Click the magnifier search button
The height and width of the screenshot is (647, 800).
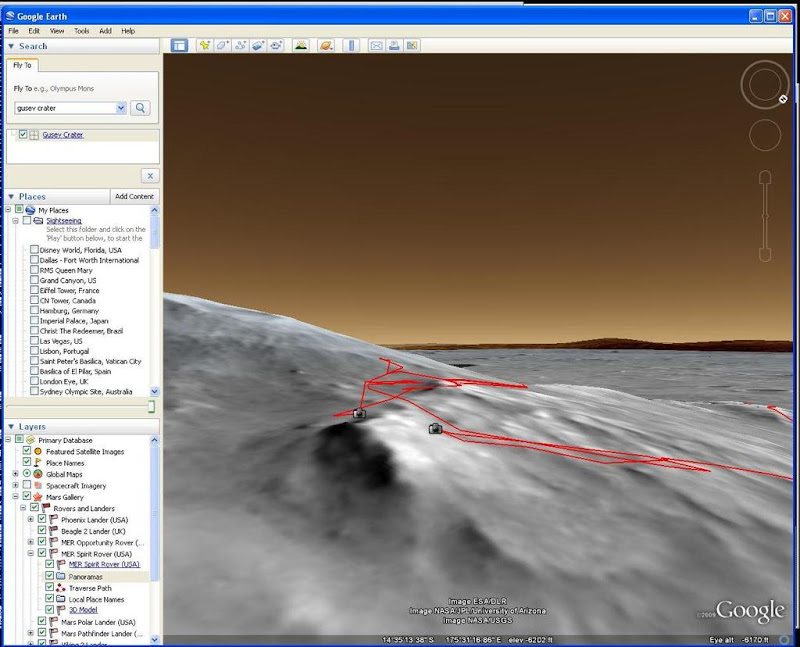[x=141, y=108]
